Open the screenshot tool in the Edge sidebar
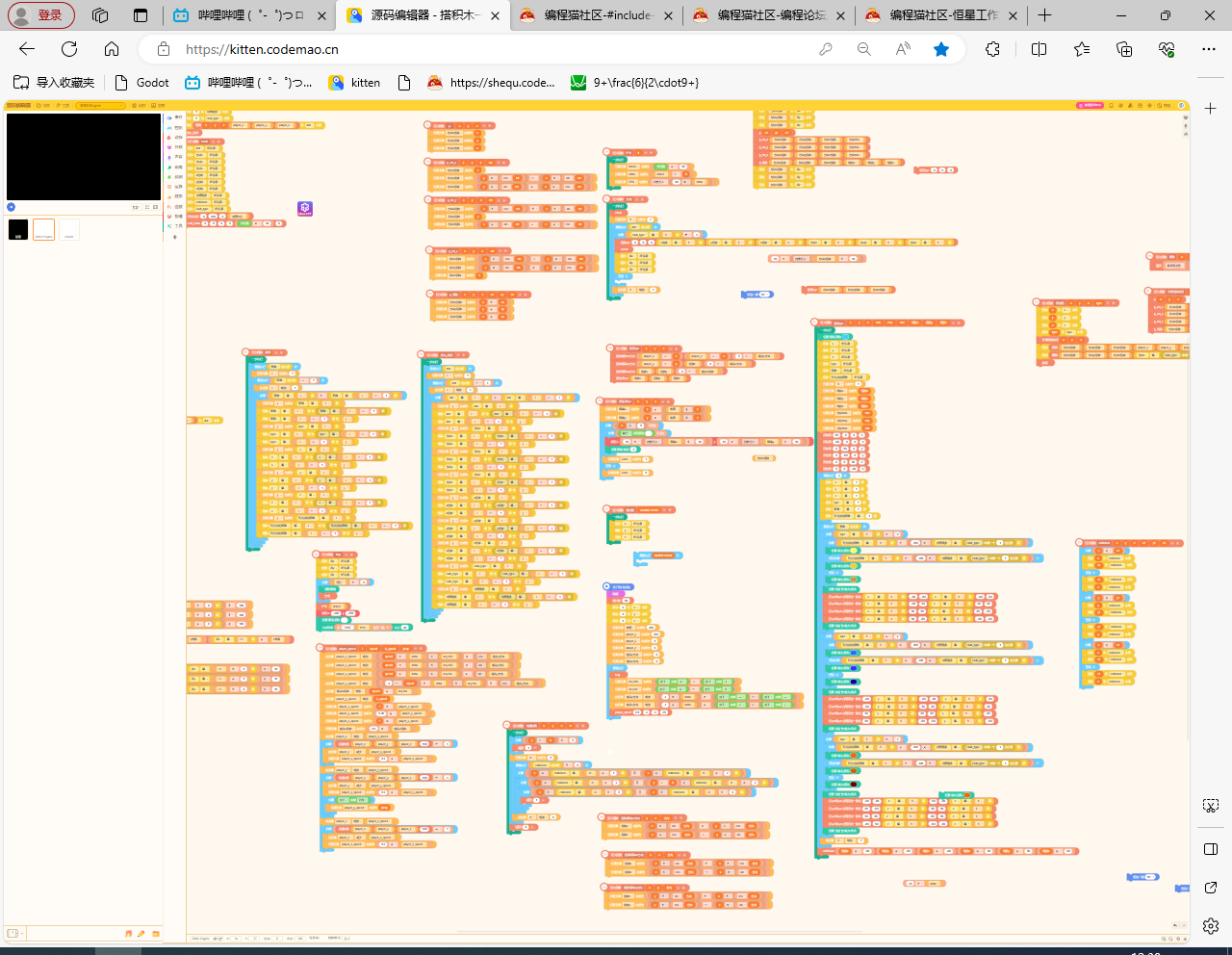Screen dimensions: 1232x955 point(1211,806)
